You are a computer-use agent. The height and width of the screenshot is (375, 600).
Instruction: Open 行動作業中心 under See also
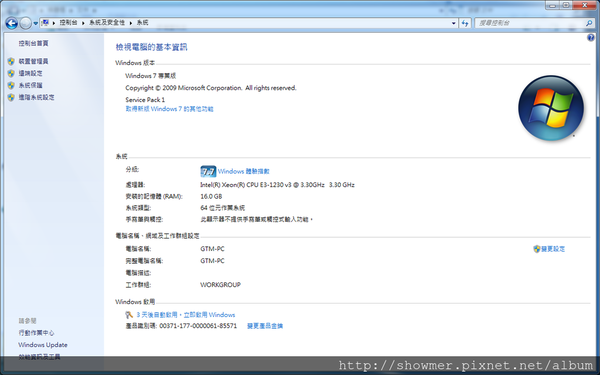pyautogui.click(x=36, y=333)
